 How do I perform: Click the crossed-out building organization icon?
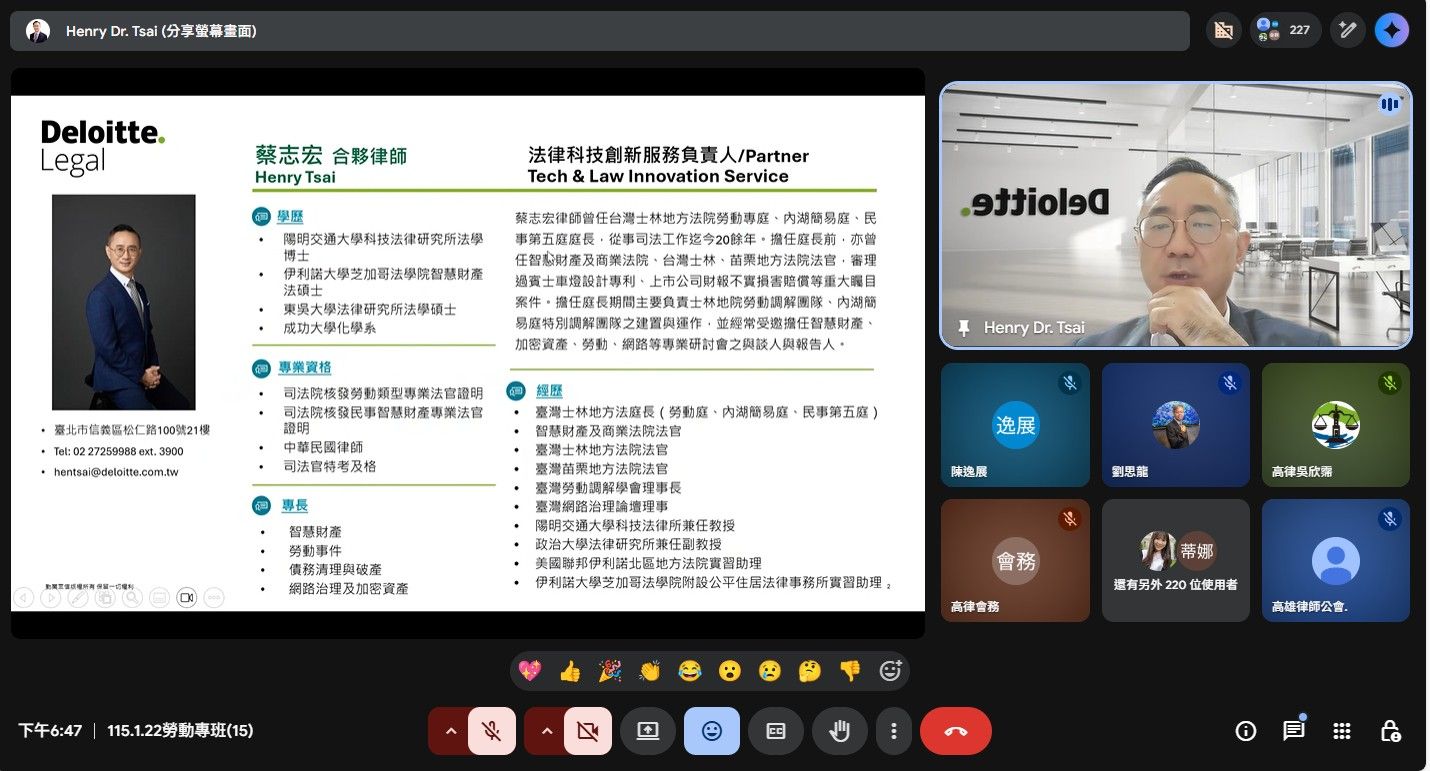[x=1222, y=30]
